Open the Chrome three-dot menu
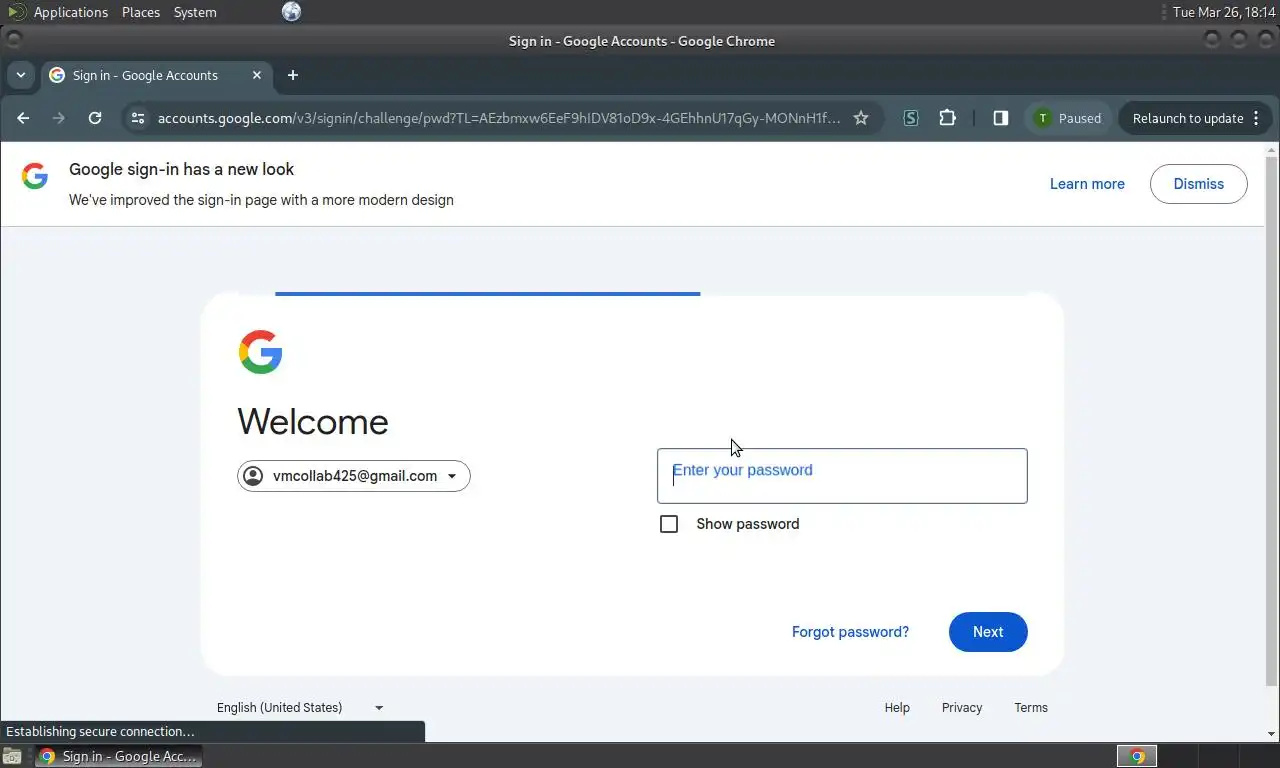The height and width of the screenshot is (768, 1280). pyautogui.click(x=1257, y=118)
